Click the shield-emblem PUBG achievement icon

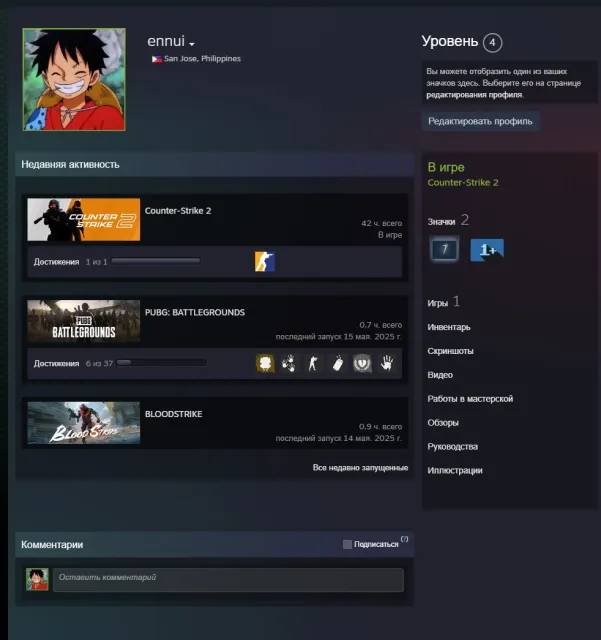click(362, 363)
